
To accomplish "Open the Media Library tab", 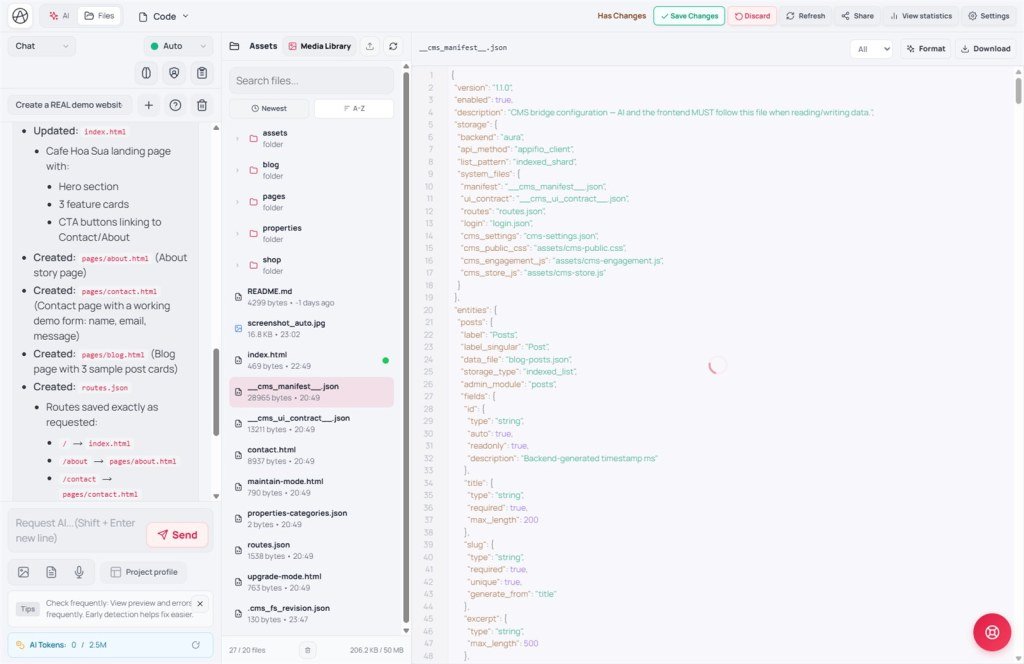I will click(x=320, y=46).
